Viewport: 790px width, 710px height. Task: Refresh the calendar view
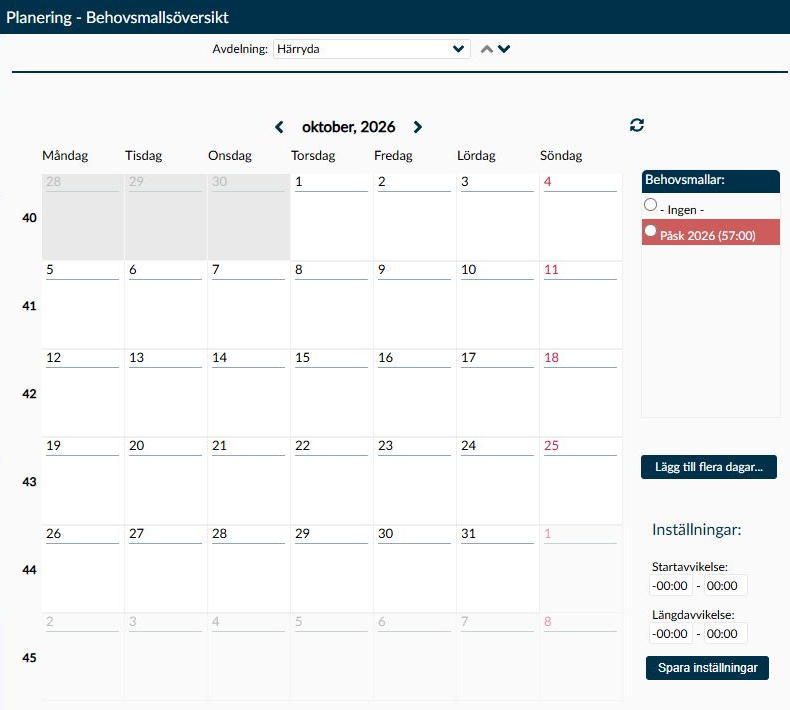[x=637, y=125]
